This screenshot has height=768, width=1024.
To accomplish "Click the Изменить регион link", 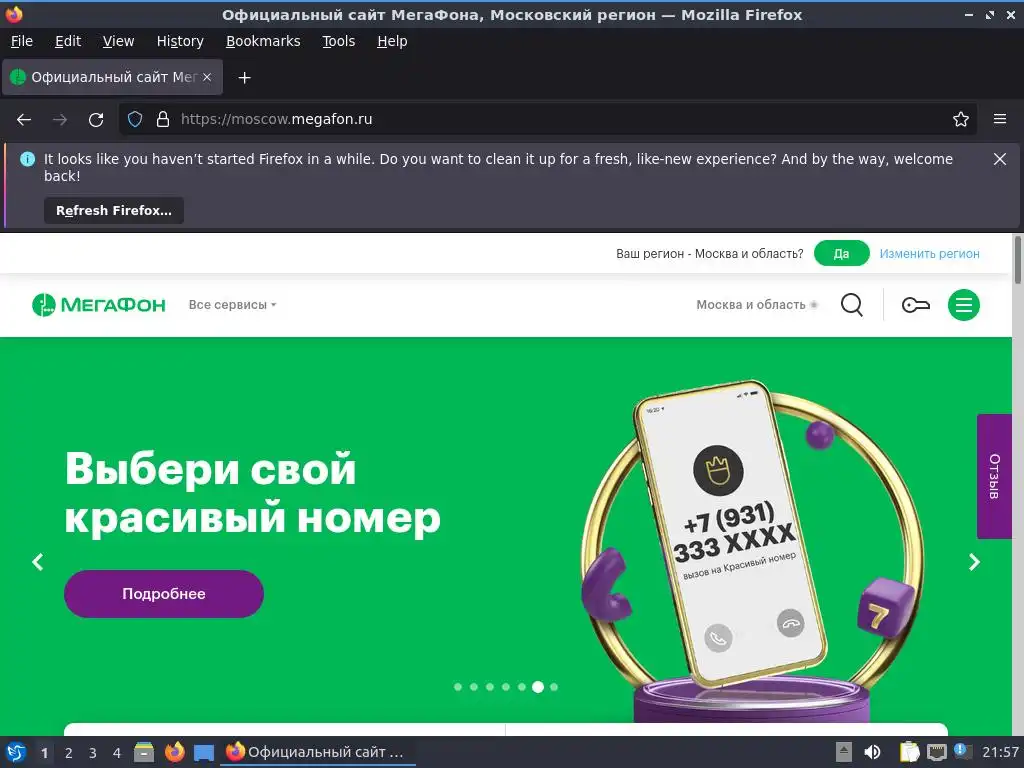I will (x=929, y=253).
